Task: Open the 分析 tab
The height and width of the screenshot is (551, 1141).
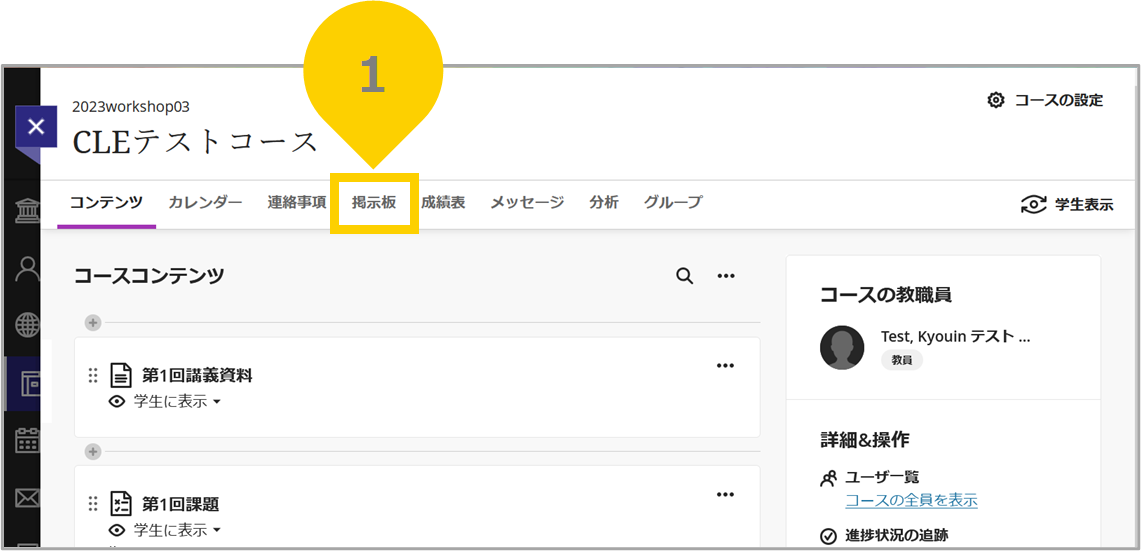Action: pyautogui.click(x=604, y=203)
